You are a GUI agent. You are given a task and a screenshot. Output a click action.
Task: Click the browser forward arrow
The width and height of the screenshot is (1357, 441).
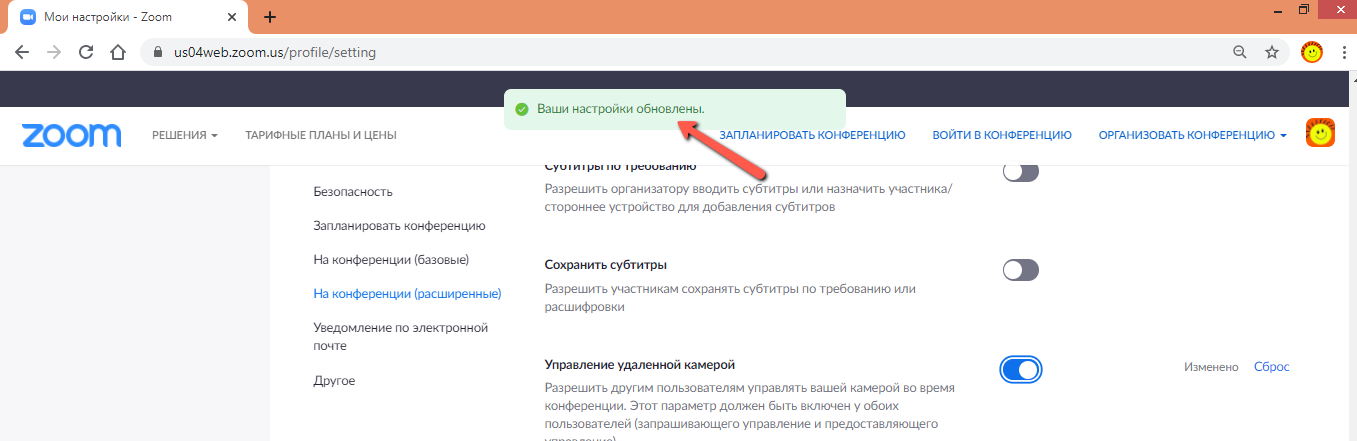pyautogui.click(x=53, y=52)
